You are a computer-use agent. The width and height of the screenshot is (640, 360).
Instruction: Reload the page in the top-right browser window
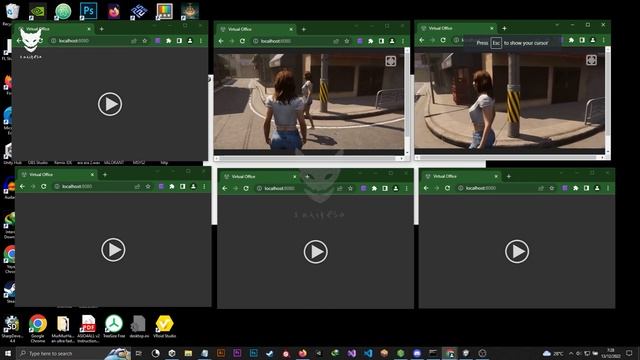pos(443,40)
